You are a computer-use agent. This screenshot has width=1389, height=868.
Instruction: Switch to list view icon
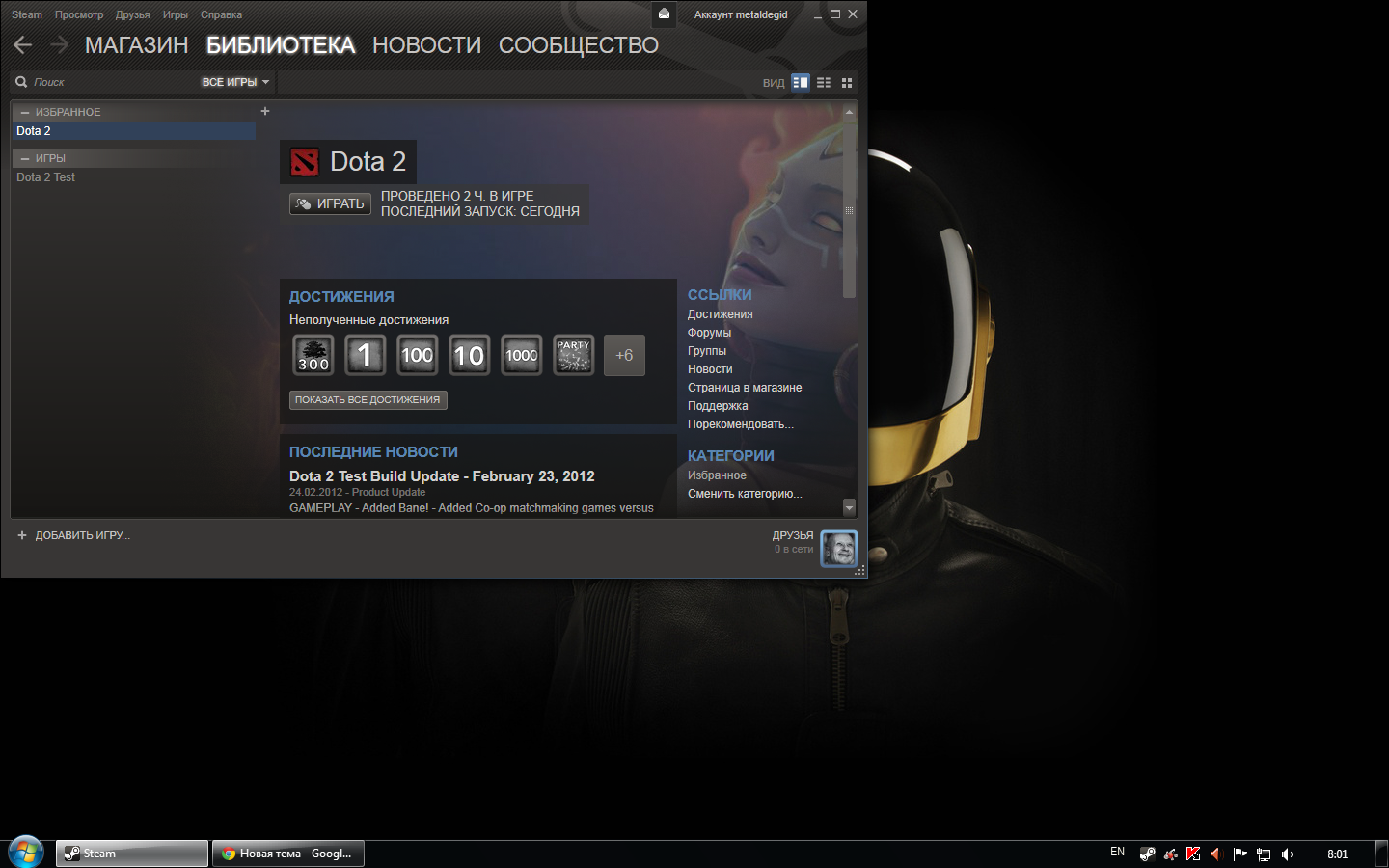coord(824,82)
